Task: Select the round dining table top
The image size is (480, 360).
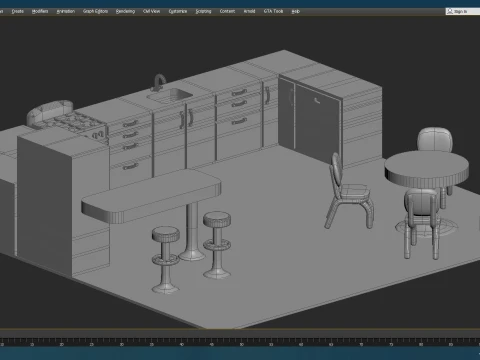Action: 427,168
